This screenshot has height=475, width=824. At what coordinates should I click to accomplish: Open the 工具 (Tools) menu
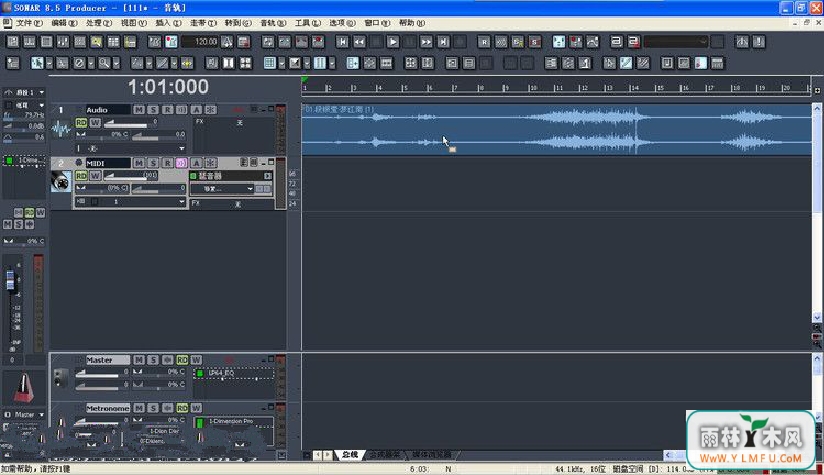pos(307,23)
